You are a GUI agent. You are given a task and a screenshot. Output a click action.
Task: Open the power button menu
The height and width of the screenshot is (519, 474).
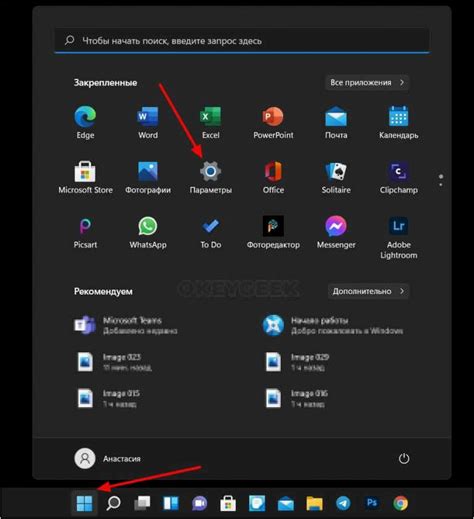point(404,458)
